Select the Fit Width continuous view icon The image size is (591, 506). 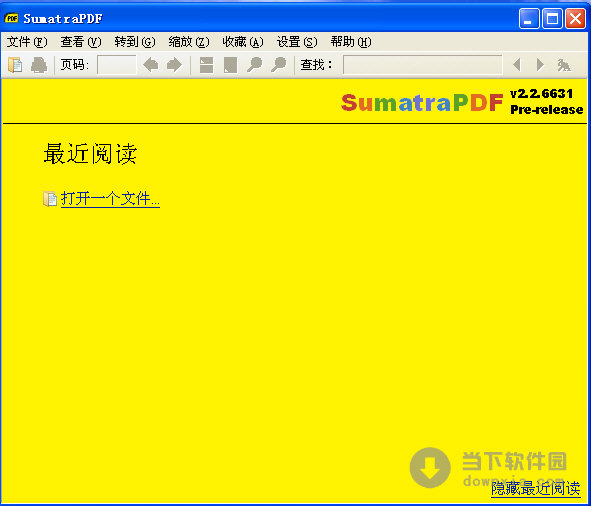pyautogui.click(x=207, y=65)
